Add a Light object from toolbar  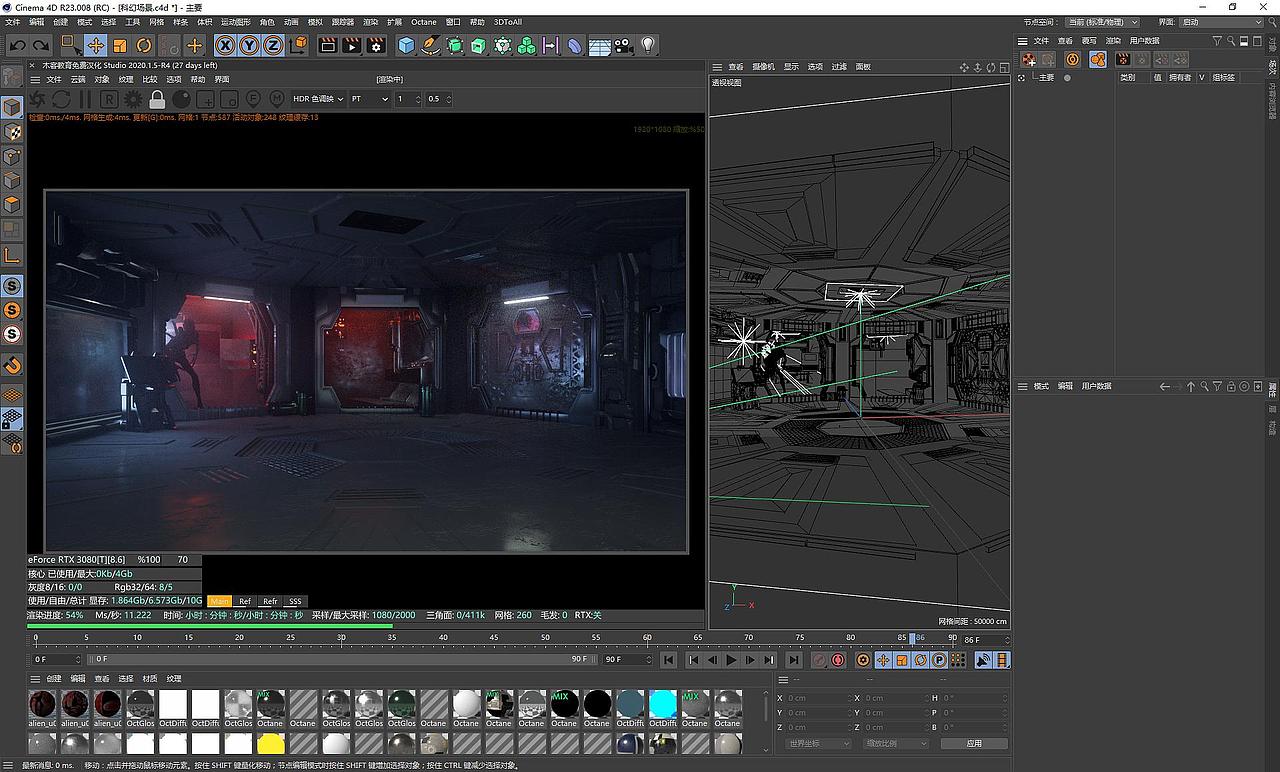(x=648, y=45)
